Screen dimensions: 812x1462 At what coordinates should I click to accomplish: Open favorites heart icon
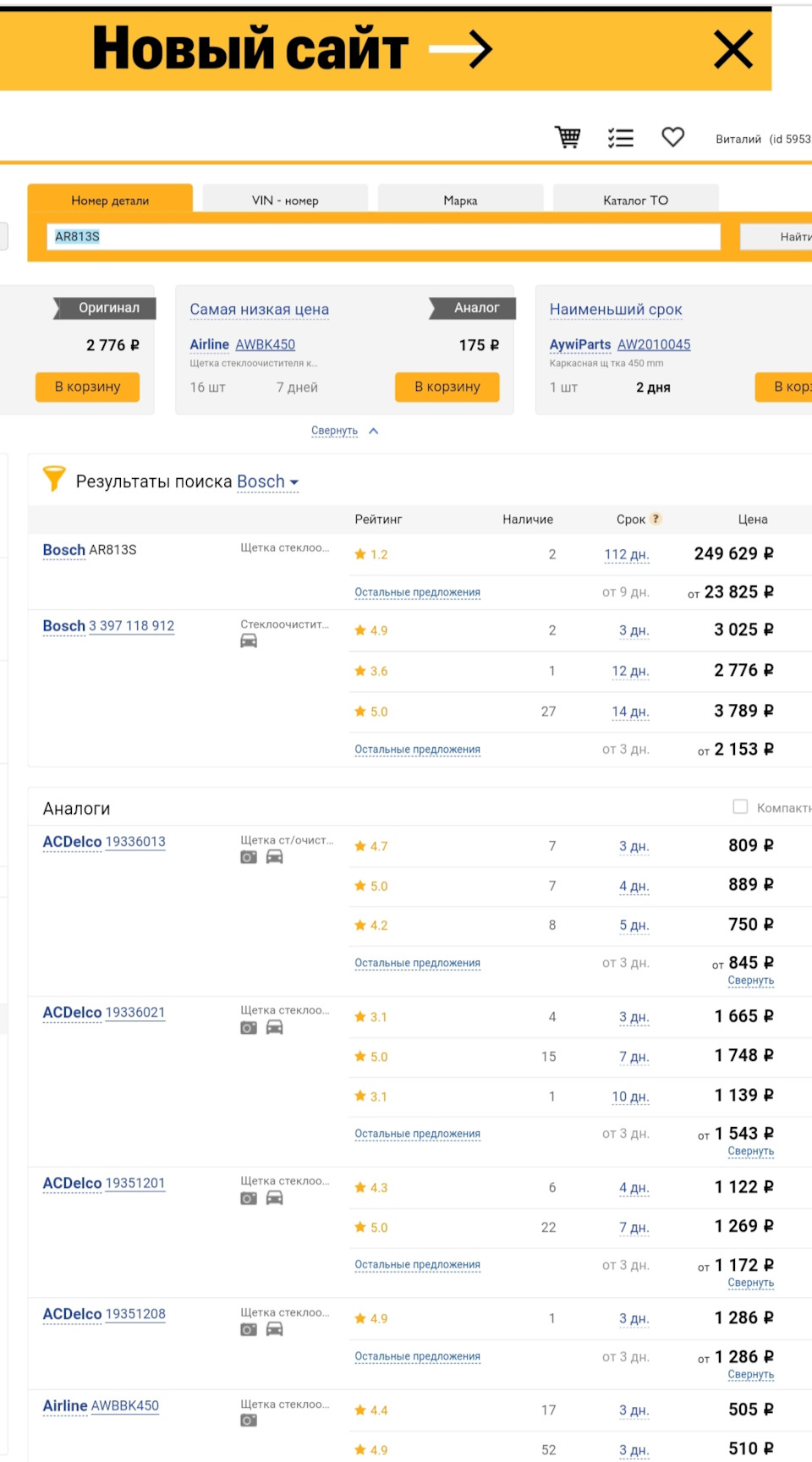[673, 136]
